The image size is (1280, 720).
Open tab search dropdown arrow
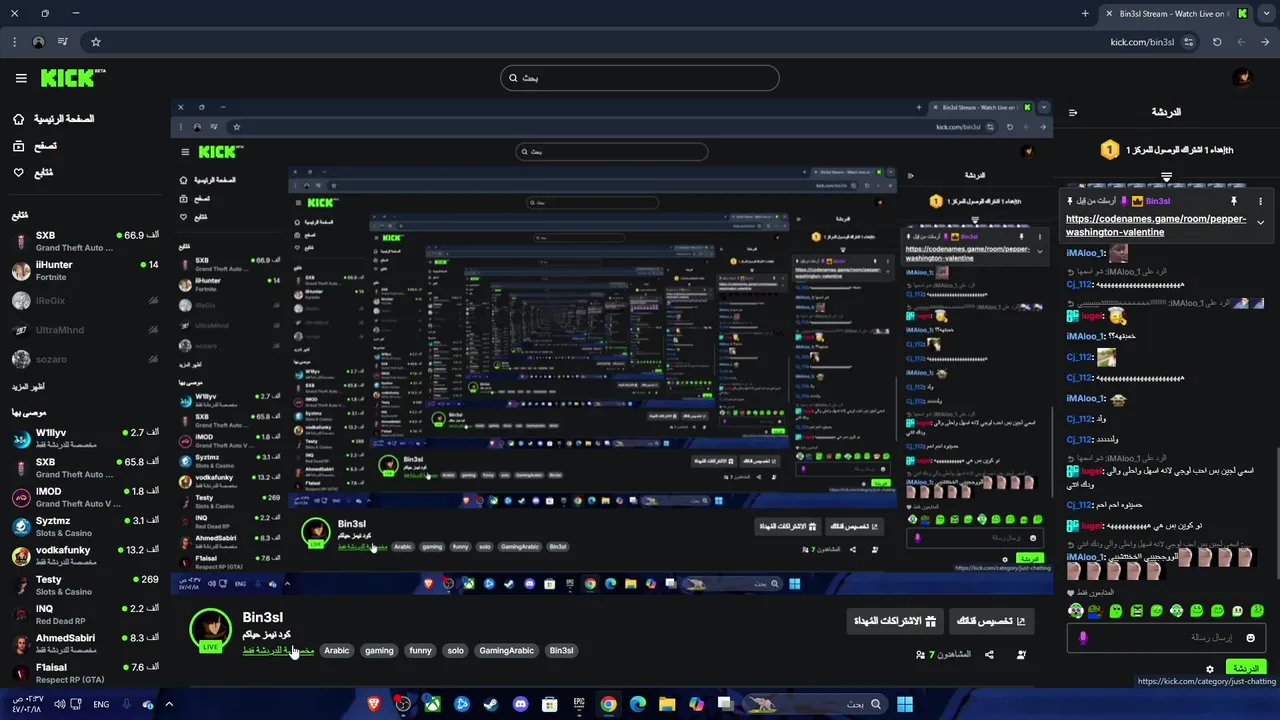(1265, 13)
